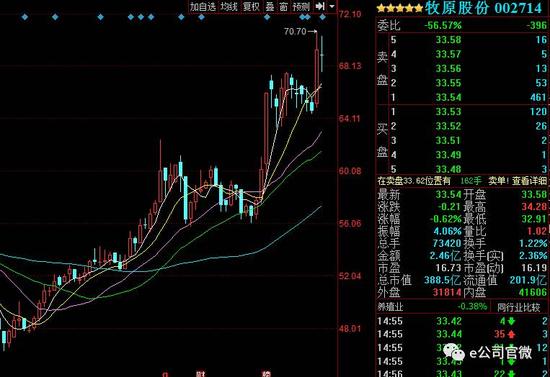Toggle the 均线 moving average display
The width and height of the screenshot is (550, 377).
click(x=229, y=6)
